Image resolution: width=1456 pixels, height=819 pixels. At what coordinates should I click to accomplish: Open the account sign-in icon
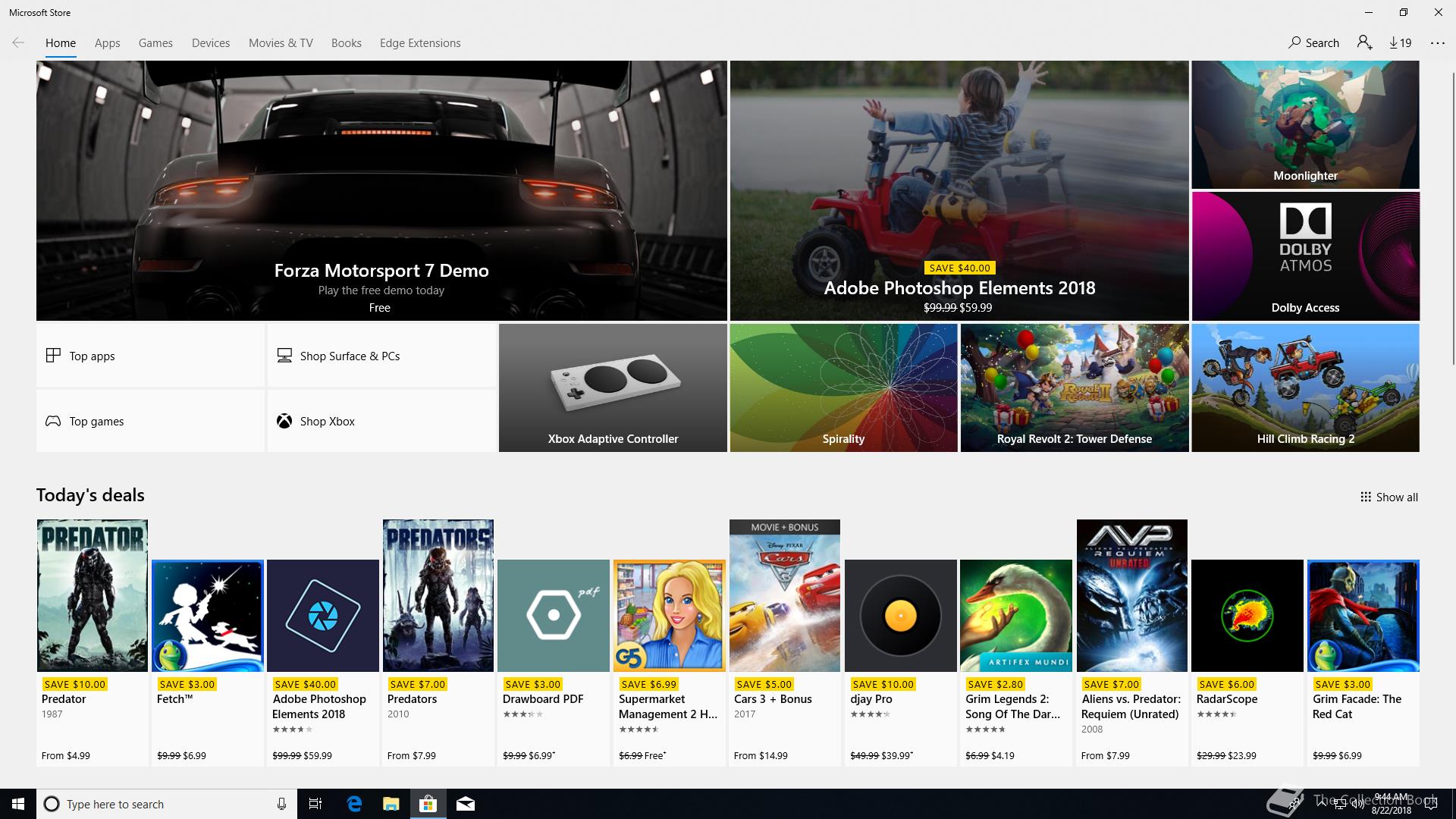pos(1365,43)
